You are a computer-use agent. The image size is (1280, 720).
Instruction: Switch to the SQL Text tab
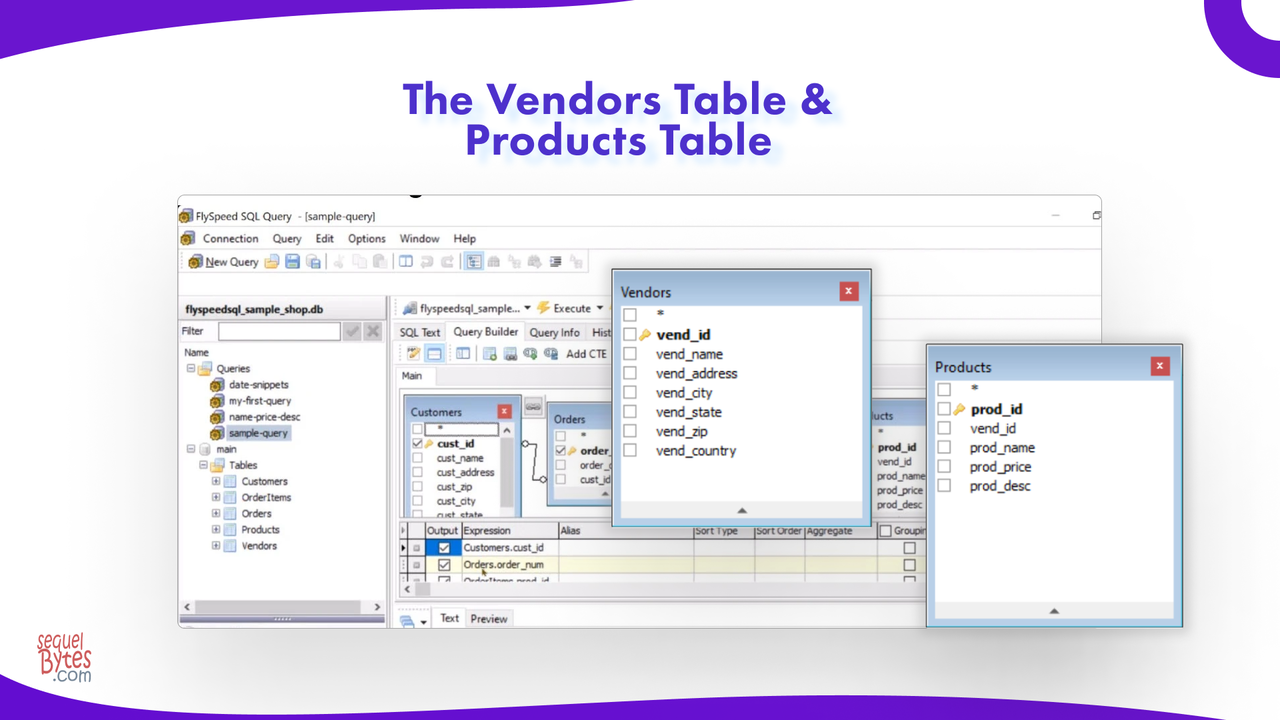(x=420, y=332)
